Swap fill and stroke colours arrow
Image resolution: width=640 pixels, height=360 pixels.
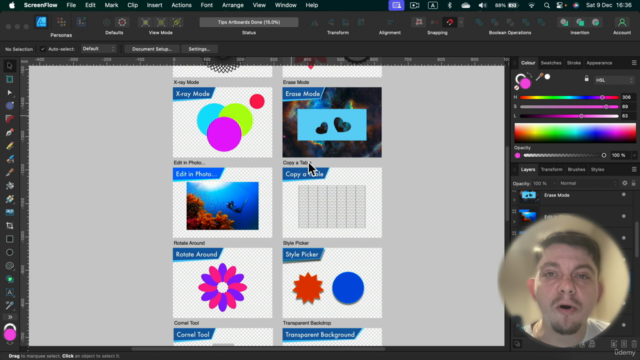click(x=529, y=75)
